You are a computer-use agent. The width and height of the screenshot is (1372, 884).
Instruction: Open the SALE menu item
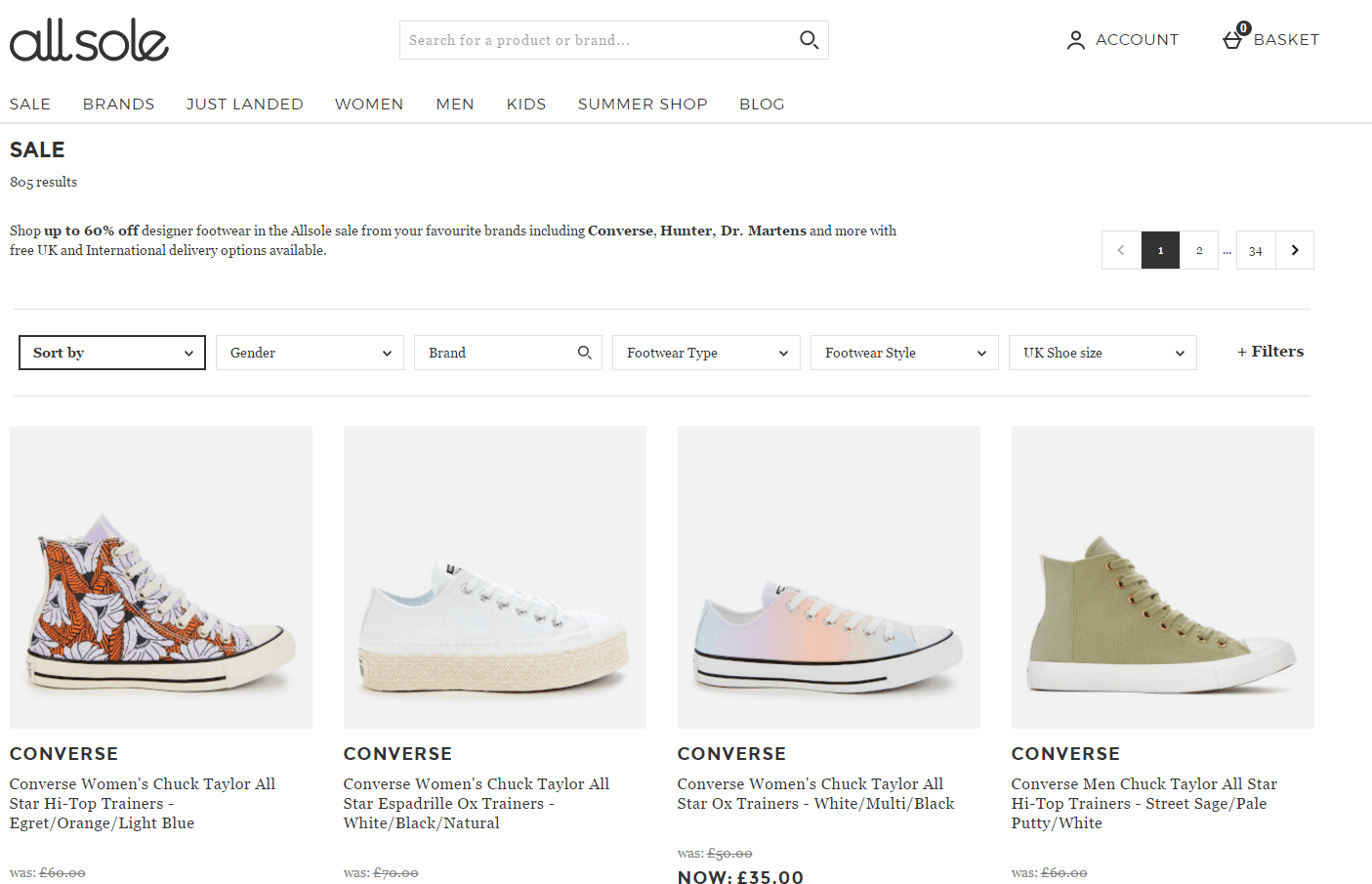30,104
